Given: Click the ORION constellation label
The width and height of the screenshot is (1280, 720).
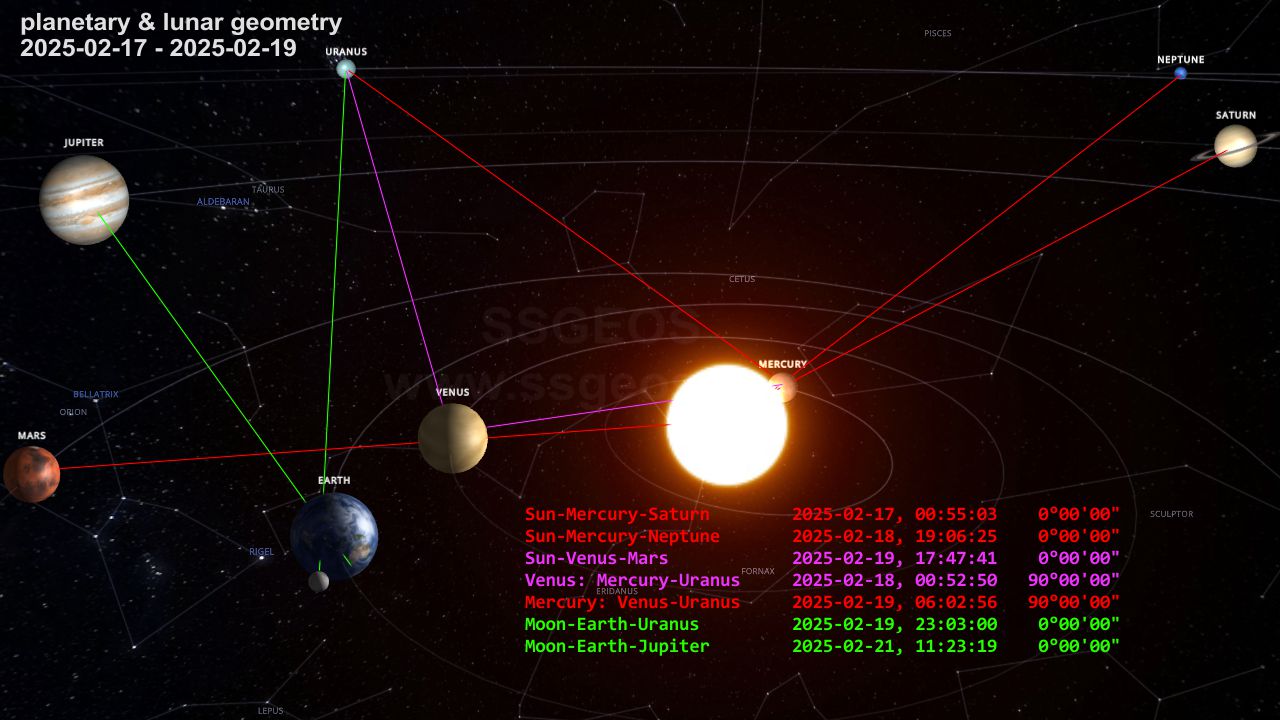Looking at the screenshot, I should pos(74,412).
